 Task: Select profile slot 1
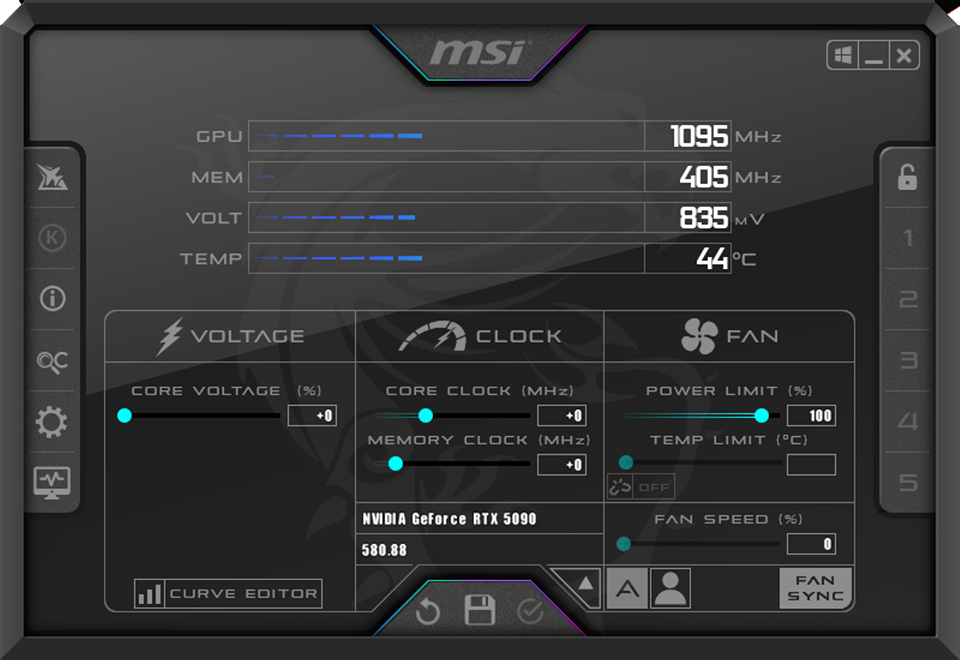click(907, 238)
